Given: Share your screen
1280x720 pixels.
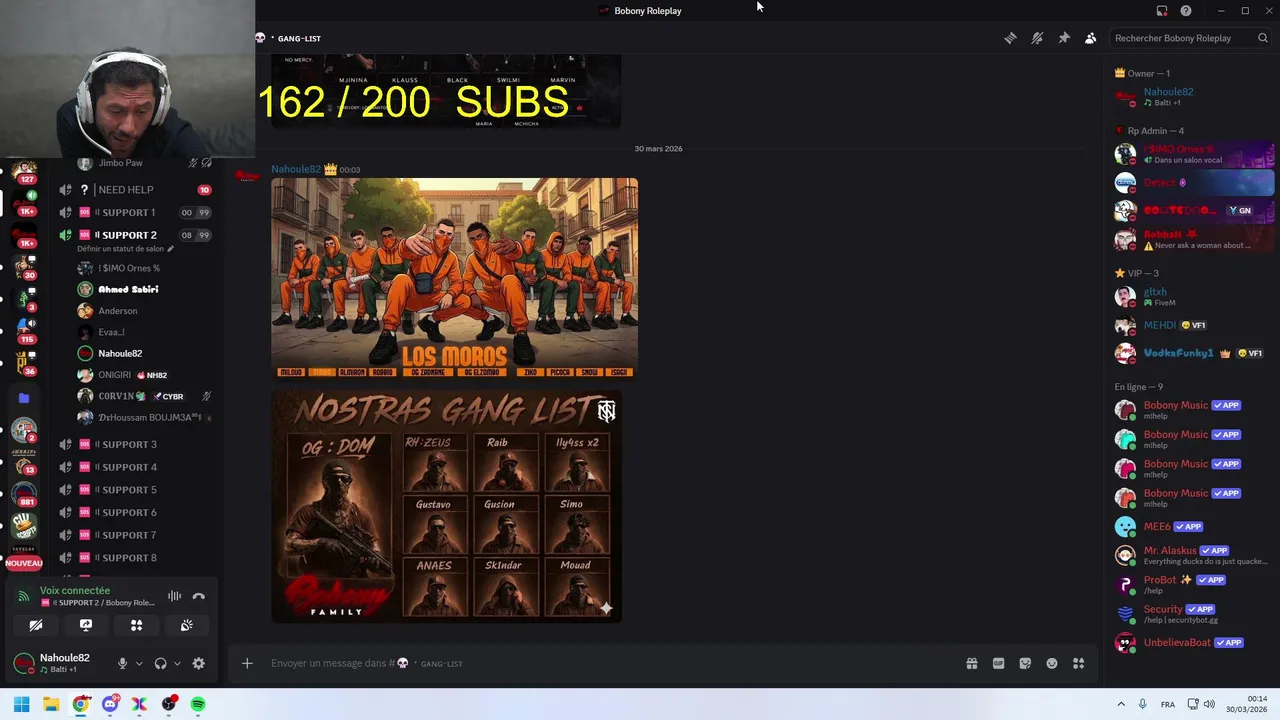Looking at the screenshot, I should click(86, 625).
